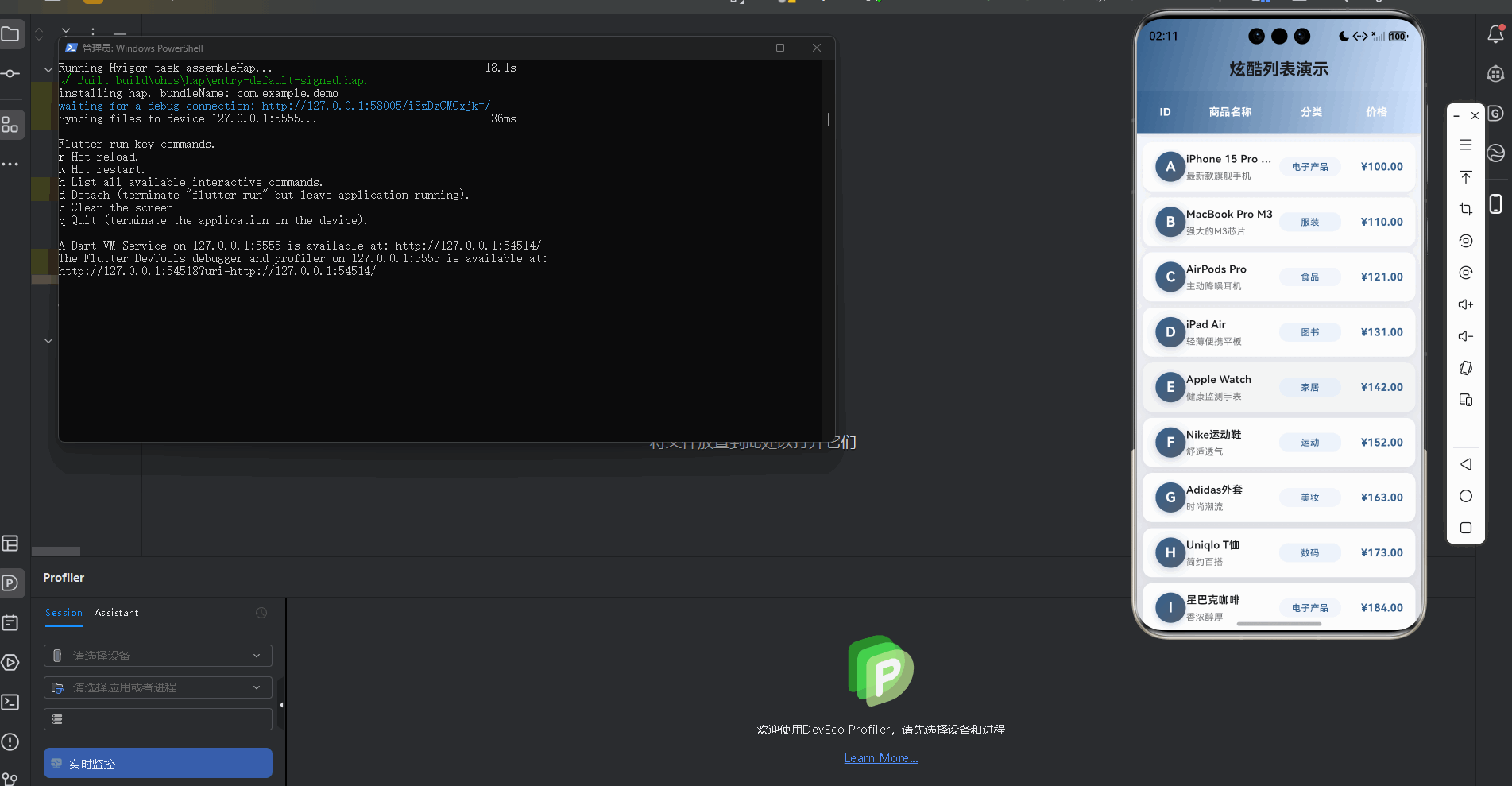Viewport: 1512px width, 786px height.
Task: Open the Profiler tool window icon
Action: point(10,583)
